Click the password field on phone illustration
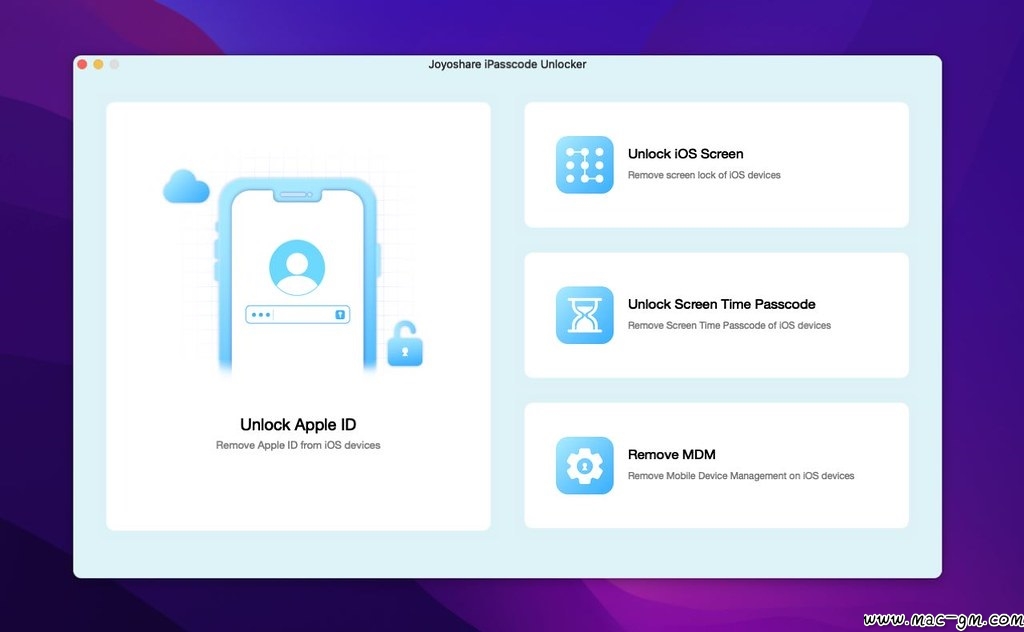1024x632 pixels. click(298, 315)
